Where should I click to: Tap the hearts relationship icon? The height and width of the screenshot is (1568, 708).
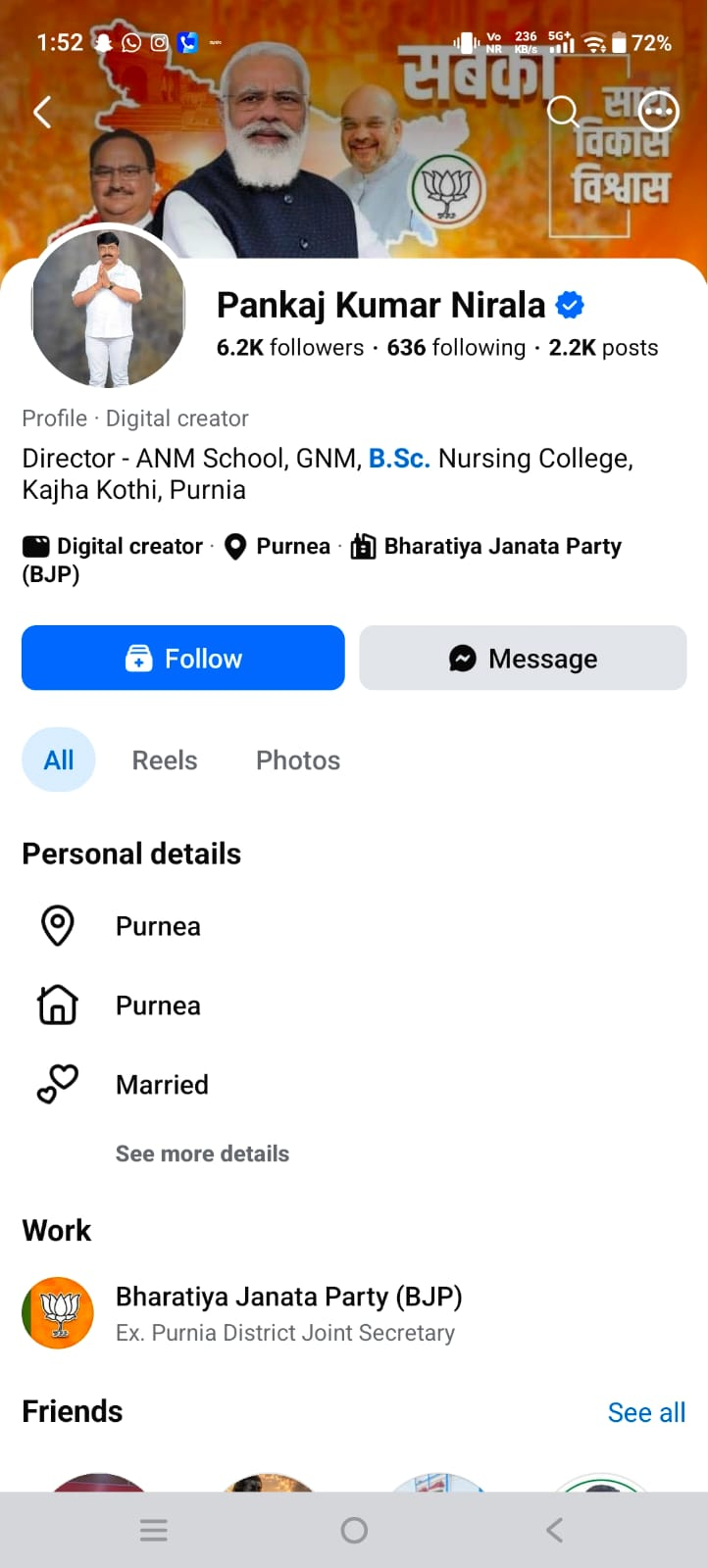click(x=57, y=1084)
